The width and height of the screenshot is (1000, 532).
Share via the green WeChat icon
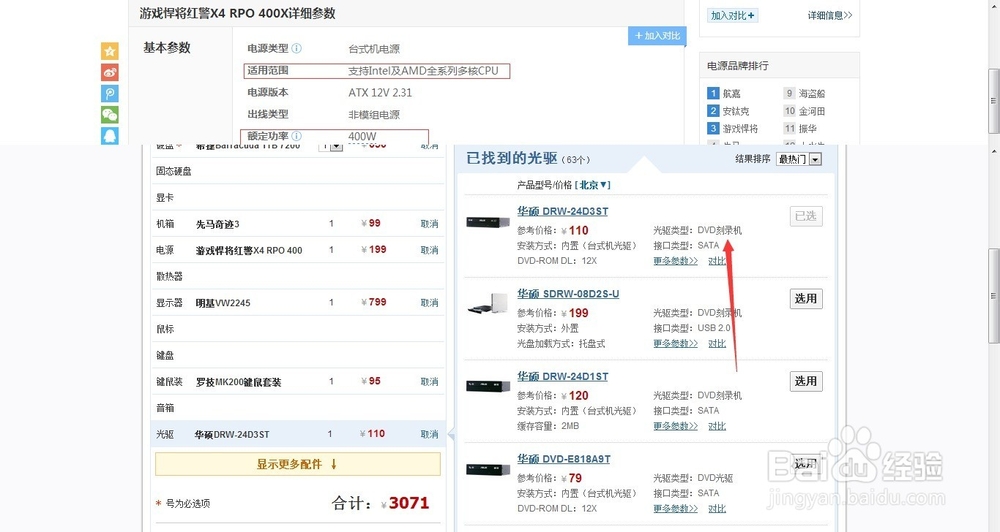pos(110,115)
